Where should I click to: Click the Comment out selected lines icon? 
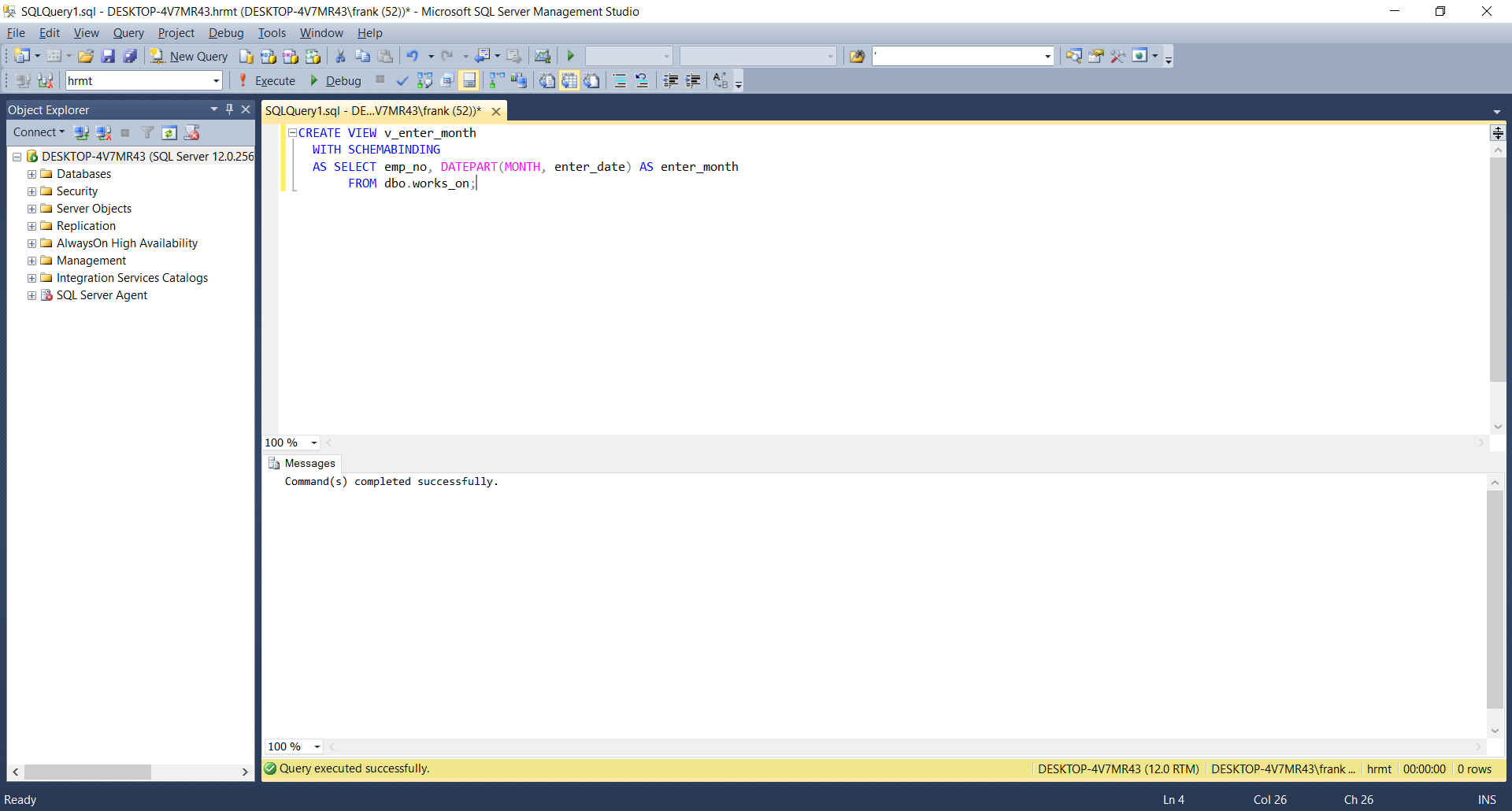(620, 80)
